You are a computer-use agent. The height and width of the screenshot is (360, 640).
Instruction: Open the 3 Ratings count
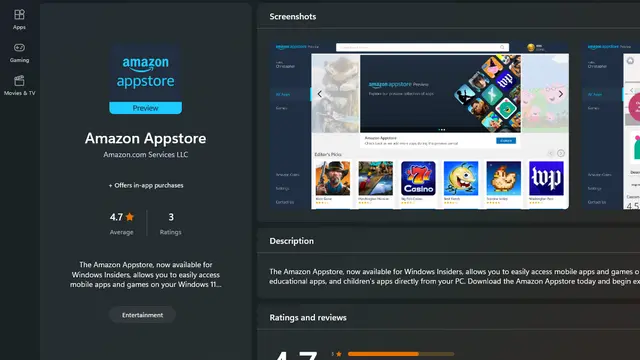click(171, 223)
